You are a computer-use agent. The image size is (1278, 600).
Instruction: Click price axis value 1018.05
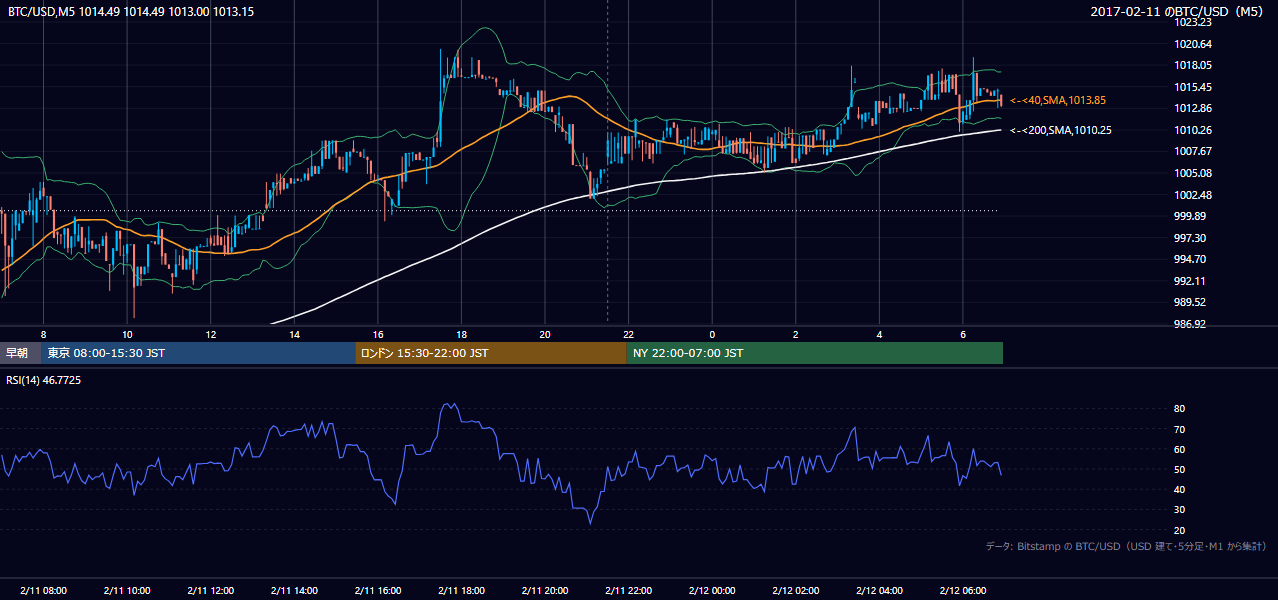coord(1195,65)
